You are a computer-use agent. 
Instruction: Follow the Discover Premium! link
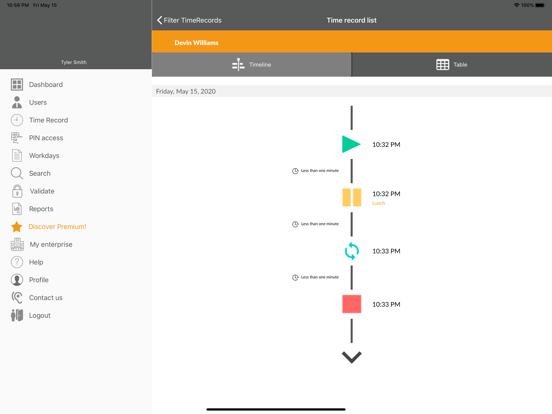point(57,227)
